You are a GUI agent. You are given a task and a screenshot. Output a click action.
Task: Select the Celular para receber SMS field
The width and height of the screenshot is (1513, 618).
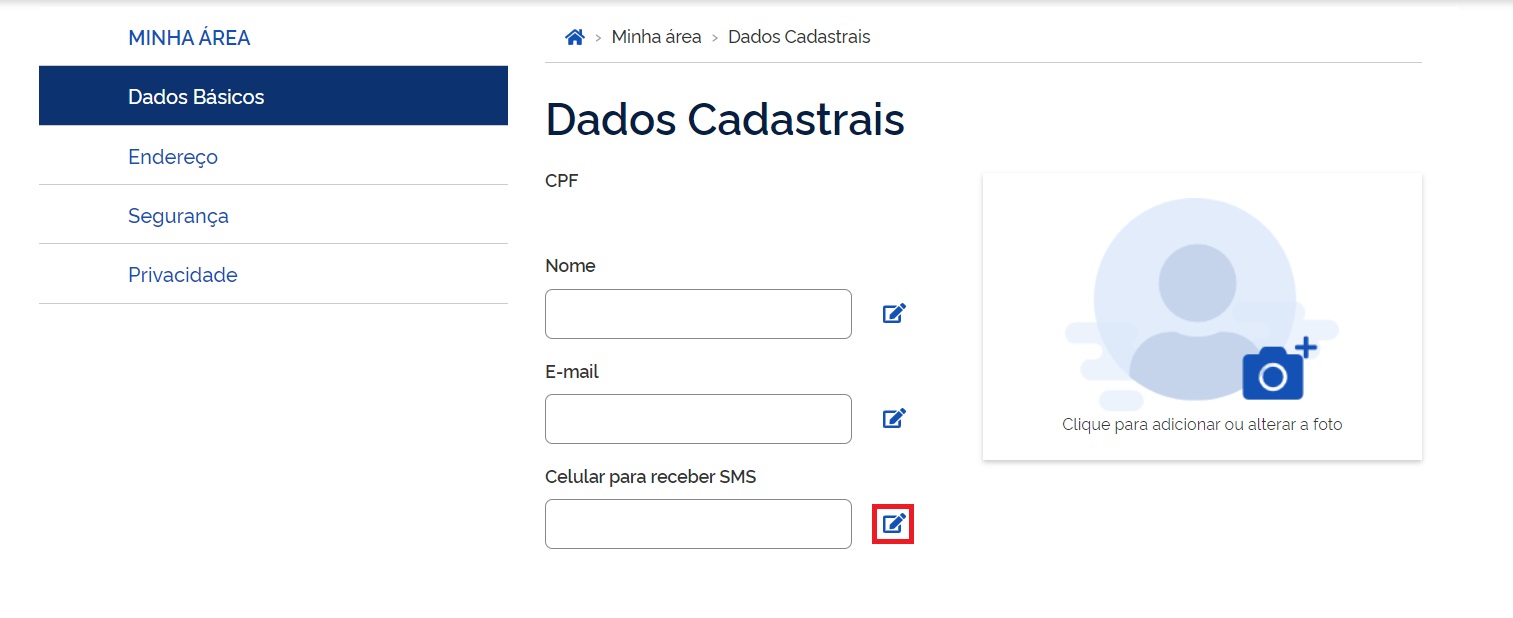pyautogui.click(x=698, y=524)
